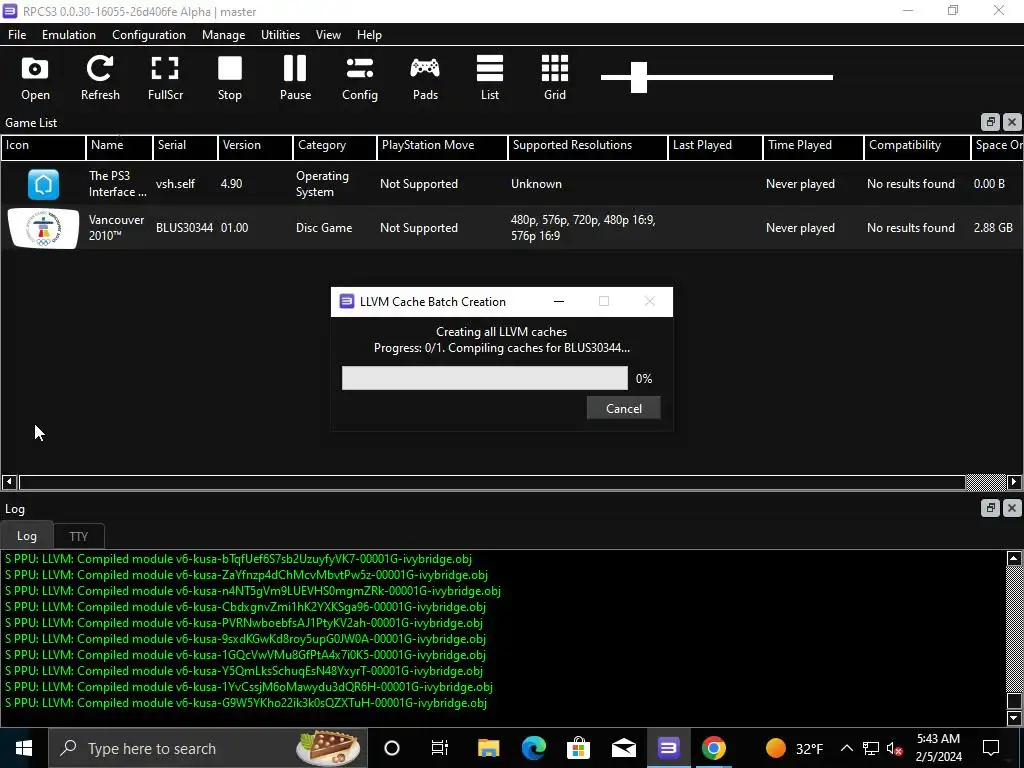Open Mail app from taskbar
1024x768 pixels.
pyautogui.click(x=624, y=748)
